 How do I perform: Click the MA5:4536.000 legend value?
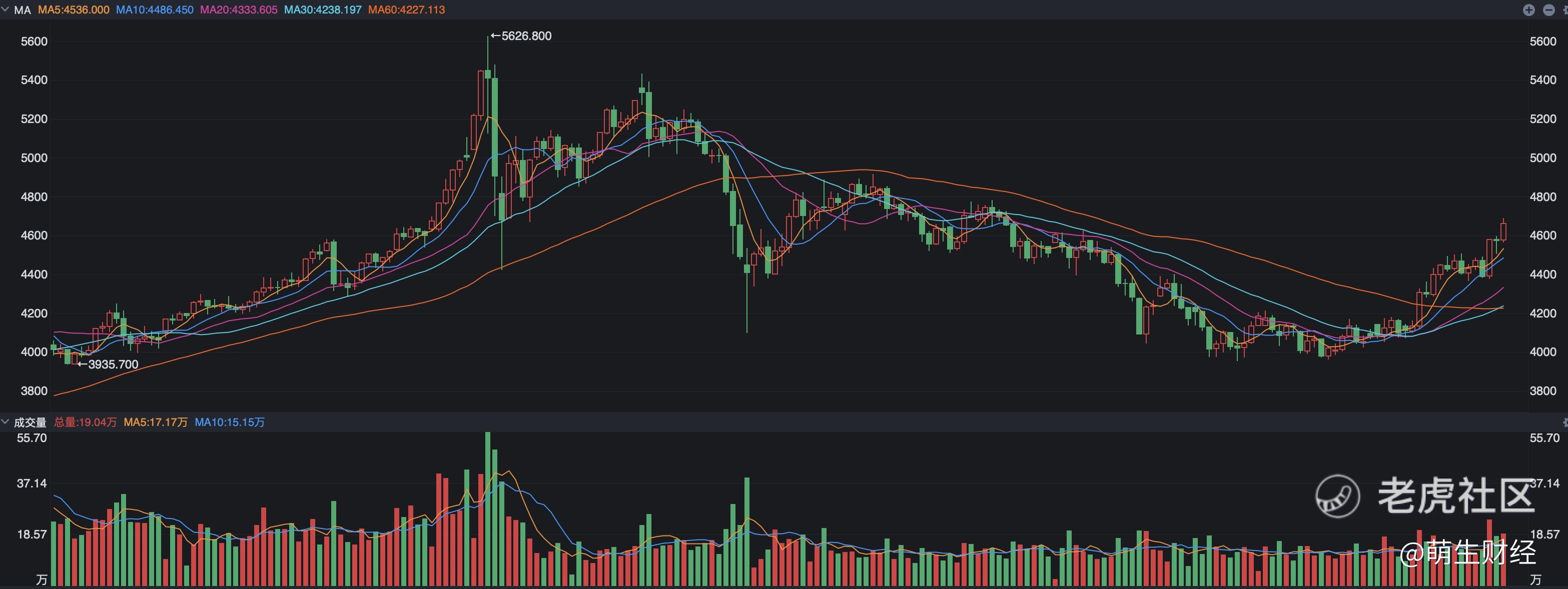(74, 9)
